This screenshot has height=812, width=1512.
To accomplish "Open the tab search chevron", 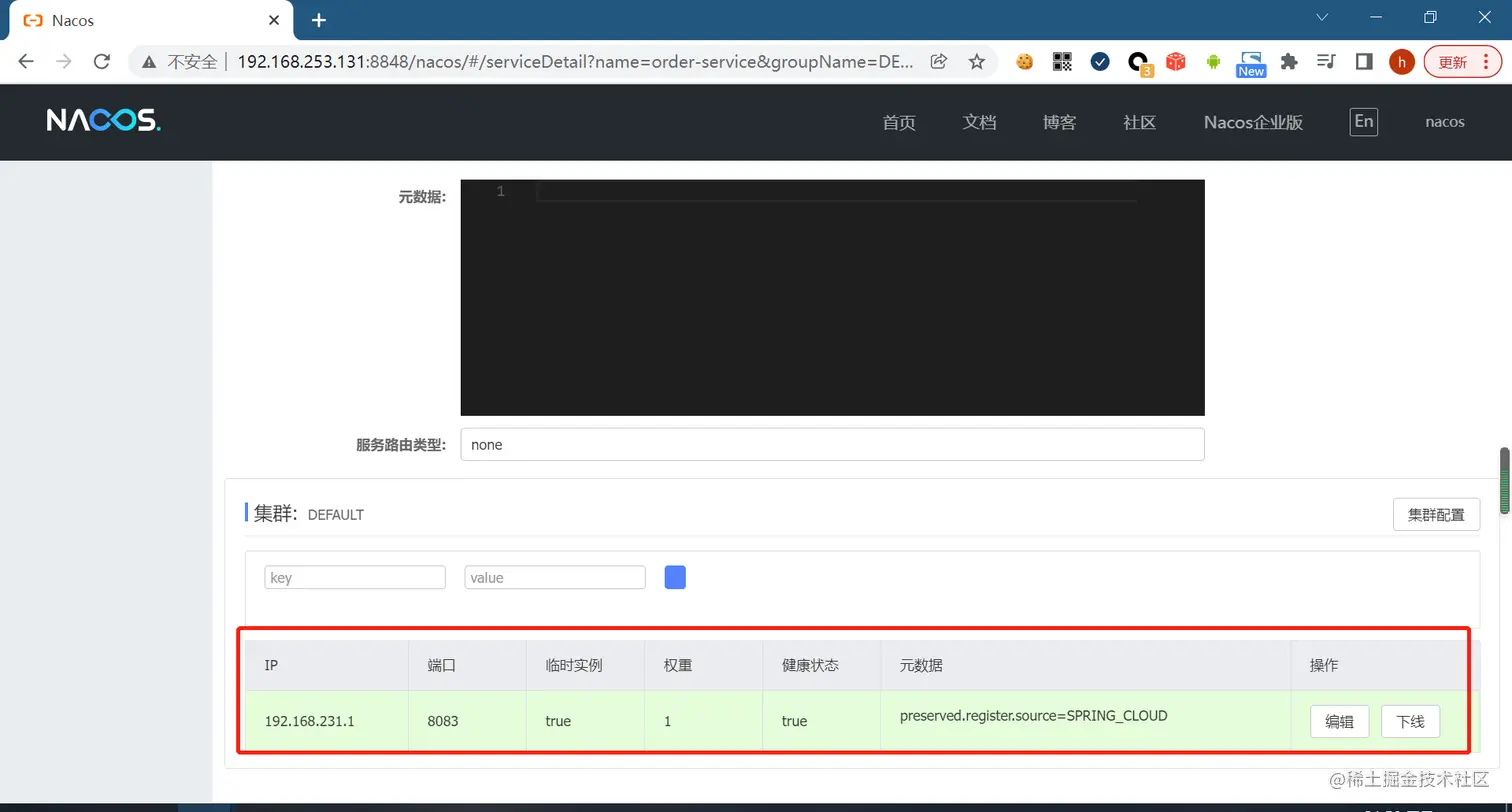I will pyautogui.click(x=1323, y=18).
